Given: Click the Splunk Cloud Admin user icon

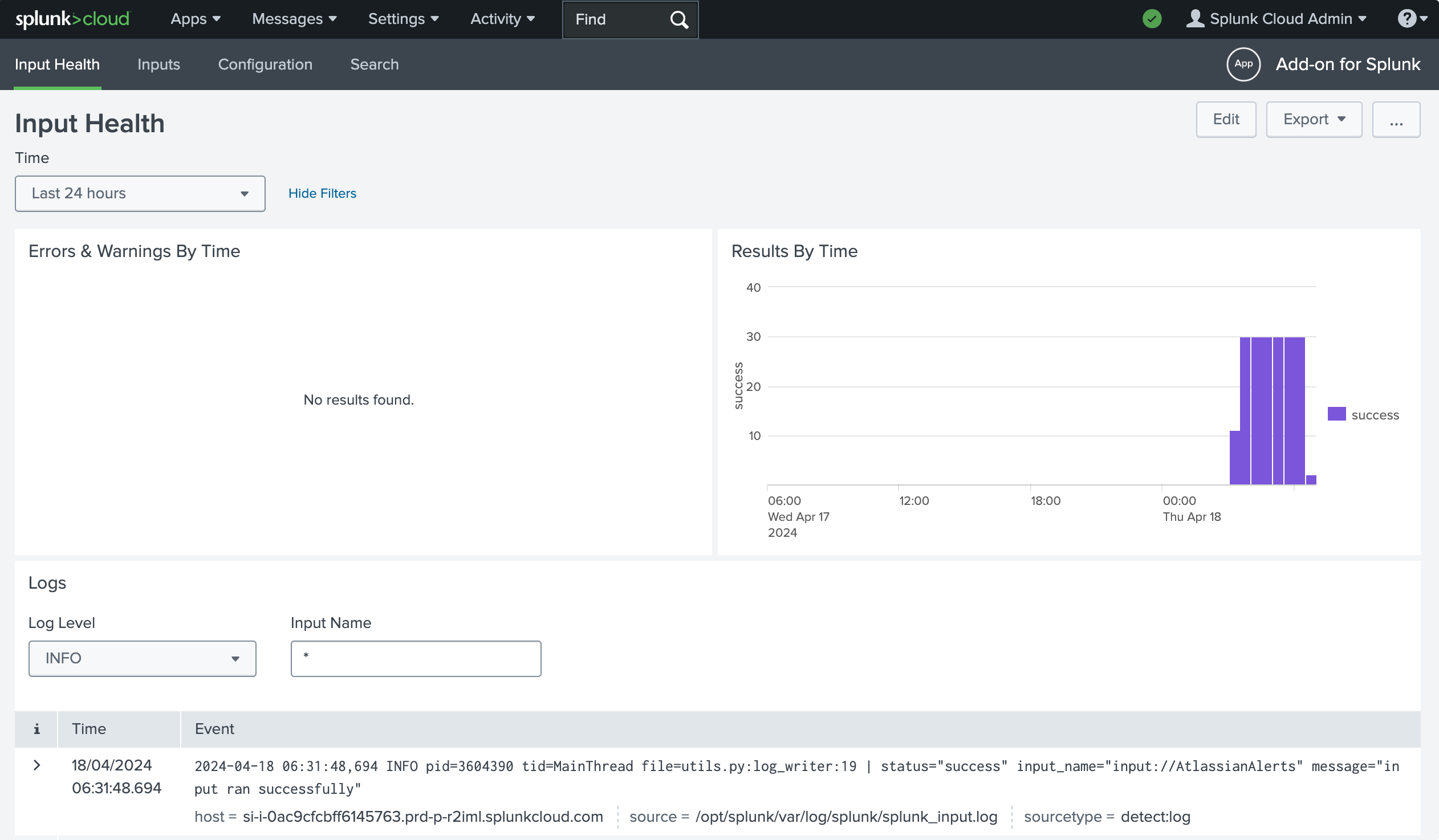Looking at the screenshot, I should 1194,19.
